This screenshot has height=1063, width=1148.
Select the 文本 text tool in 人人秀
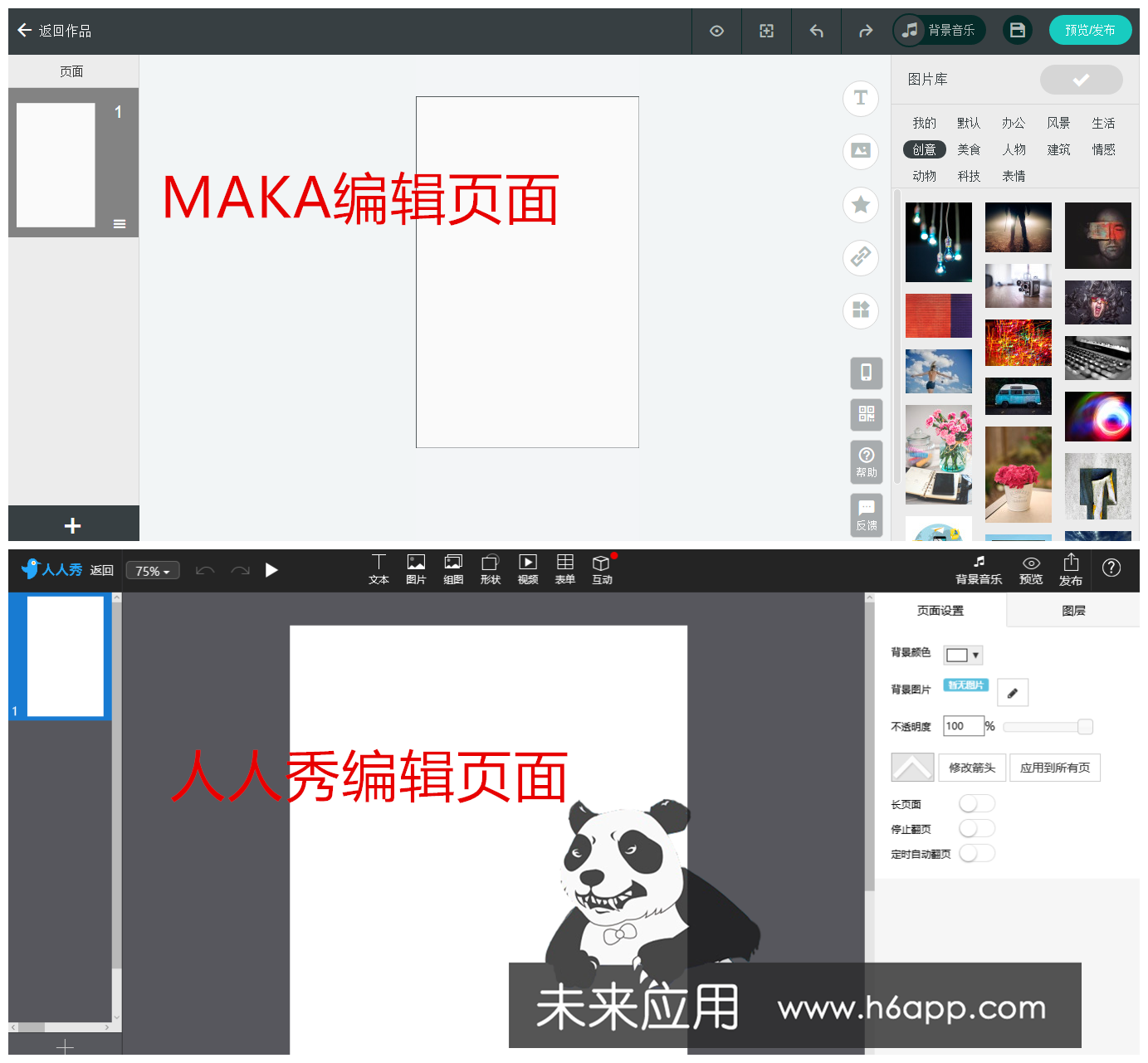(x=379, y=569)
